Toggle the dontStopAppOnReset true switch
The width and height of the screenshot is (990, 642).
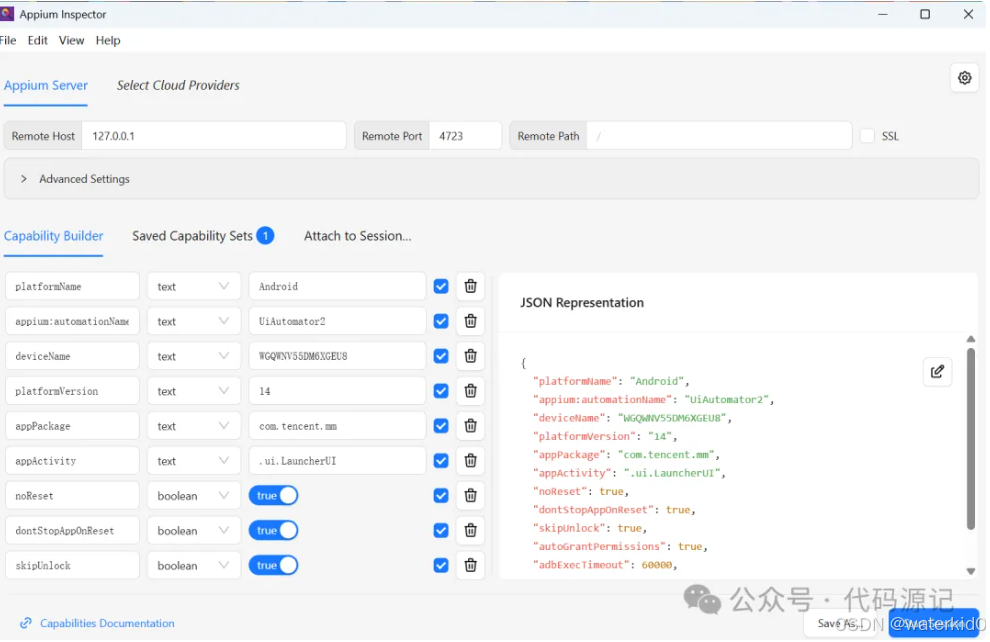pyautogui.click(x=274, y=532)
